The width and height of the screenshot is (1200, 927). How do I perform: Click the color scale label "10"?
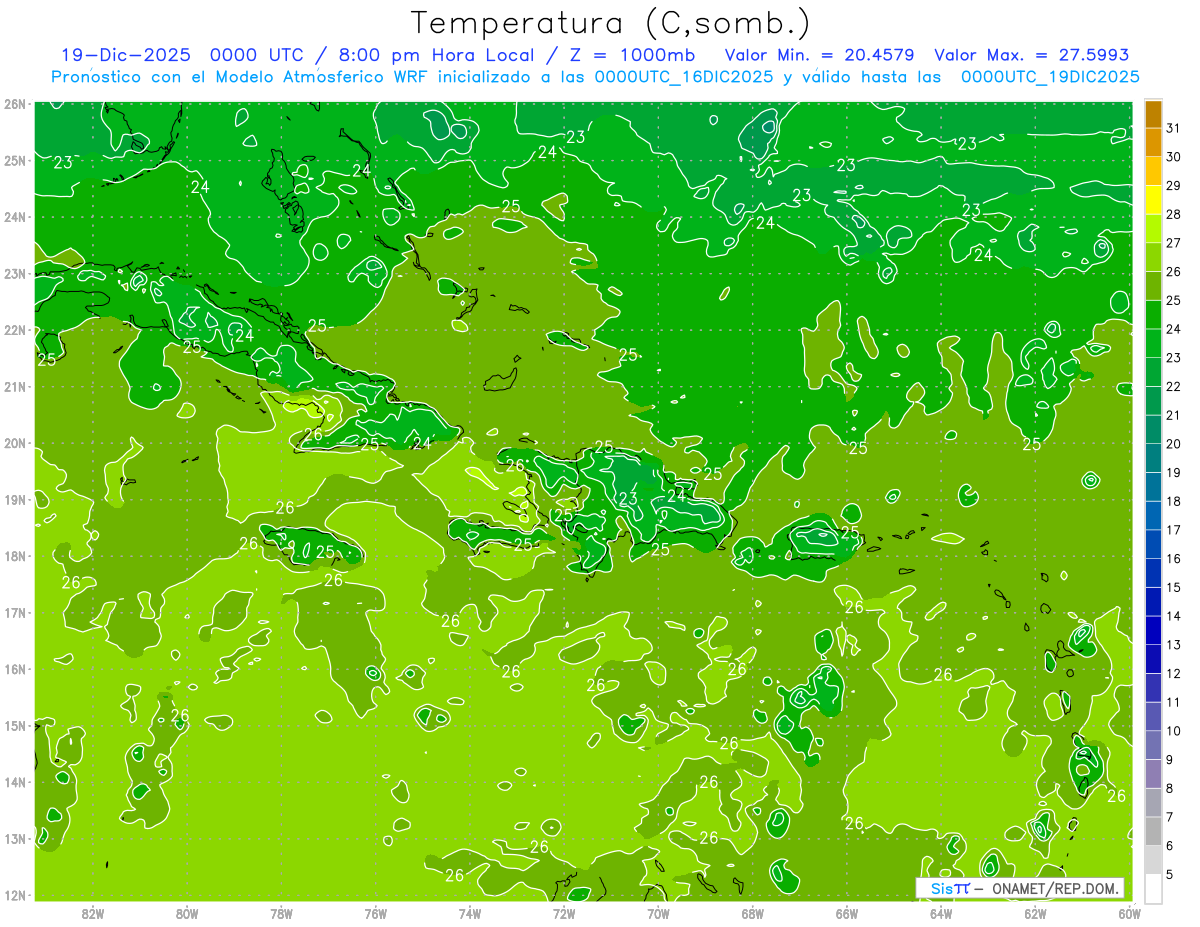[x=1174, y=731]
